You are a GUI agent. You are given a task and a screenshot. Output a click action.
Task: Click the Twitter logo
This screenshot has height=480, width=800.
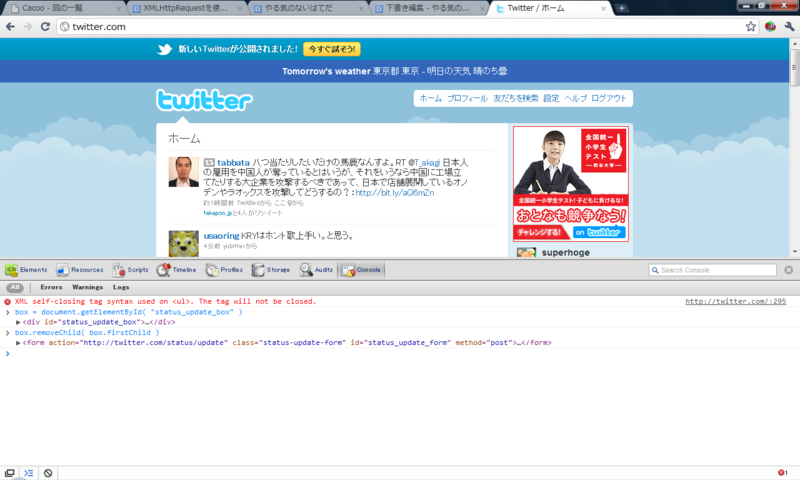(204, 100)
